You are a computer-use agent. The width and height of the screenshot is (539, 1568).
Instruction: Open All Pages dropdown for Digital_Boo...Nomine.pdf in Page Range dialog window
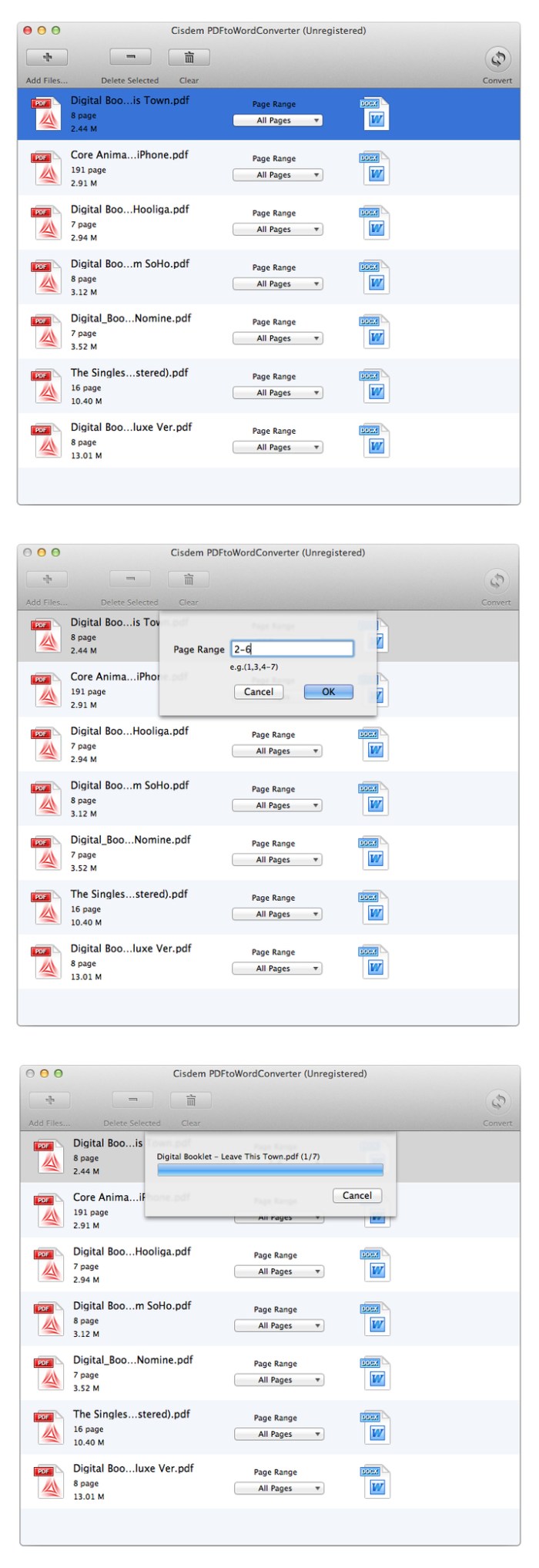coord(277,860)
